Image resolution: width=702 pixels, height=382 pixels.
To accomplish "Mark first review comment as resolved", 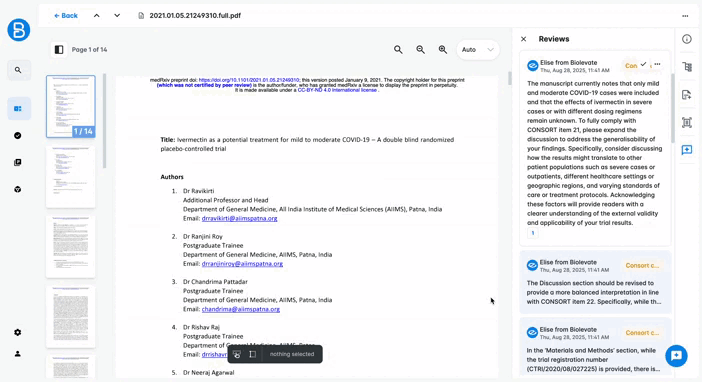I will click(x=643, y=64).
